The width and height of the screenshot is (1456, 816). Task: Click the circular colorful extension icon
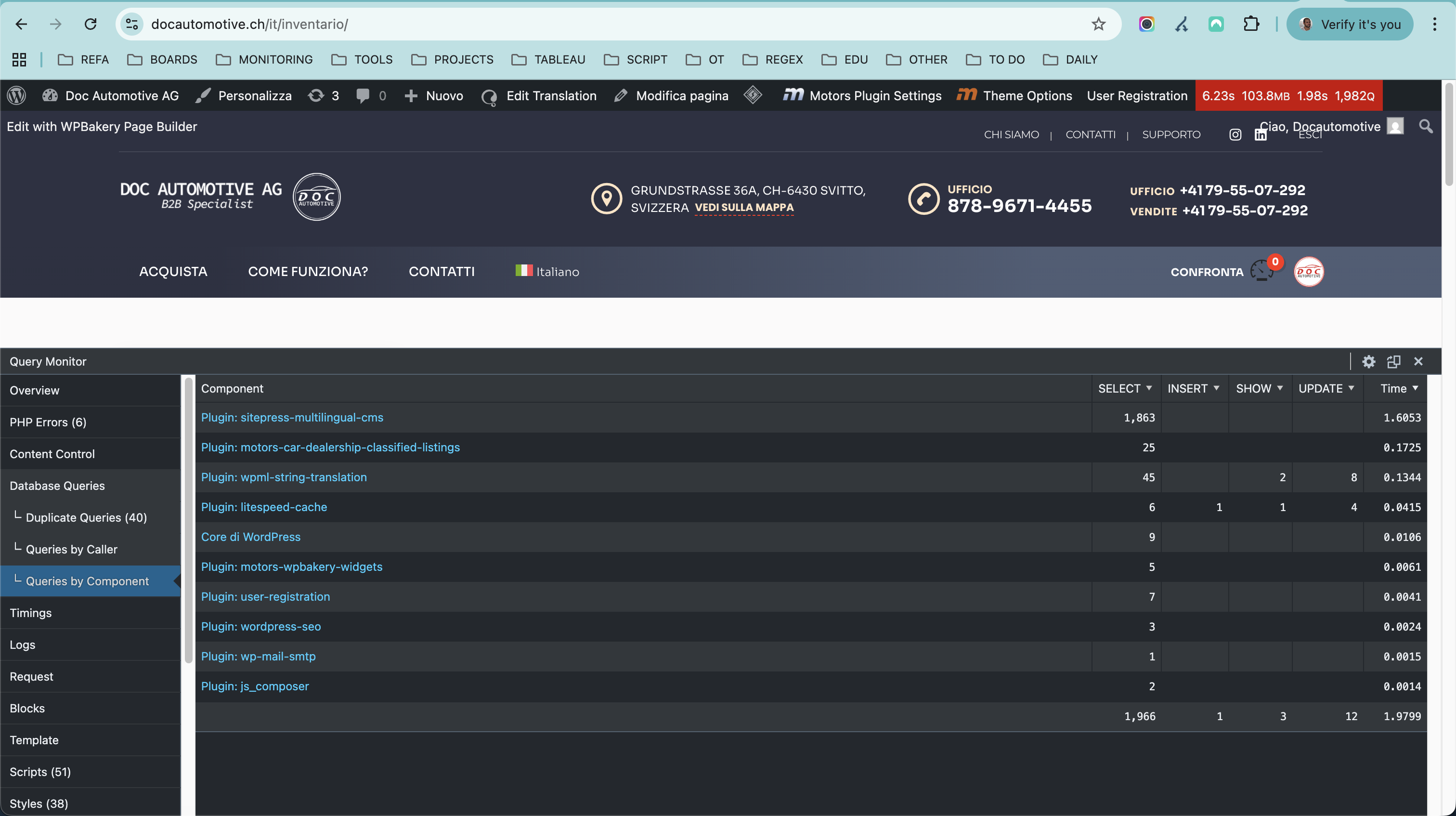[x=1146, y=24]
